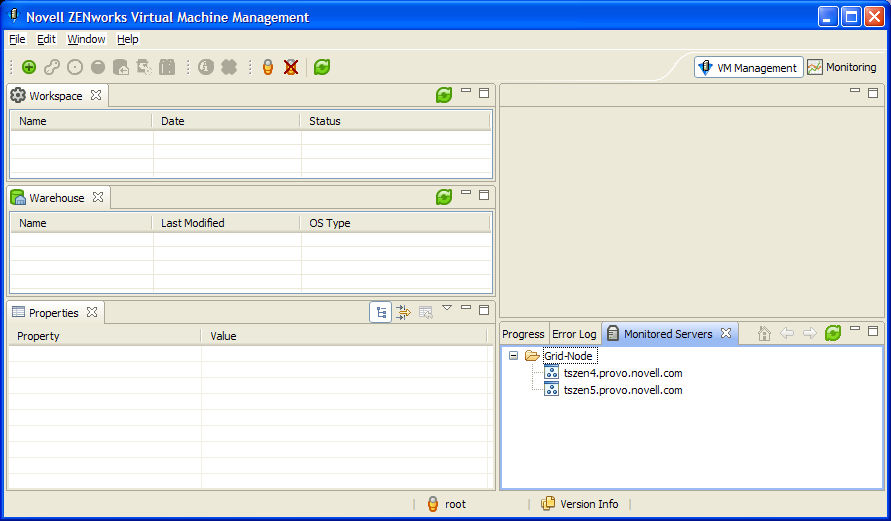The width and height of the screenshot is (891, 521).
Task: Click the root user status bar entry
Action: click(447, 504)
